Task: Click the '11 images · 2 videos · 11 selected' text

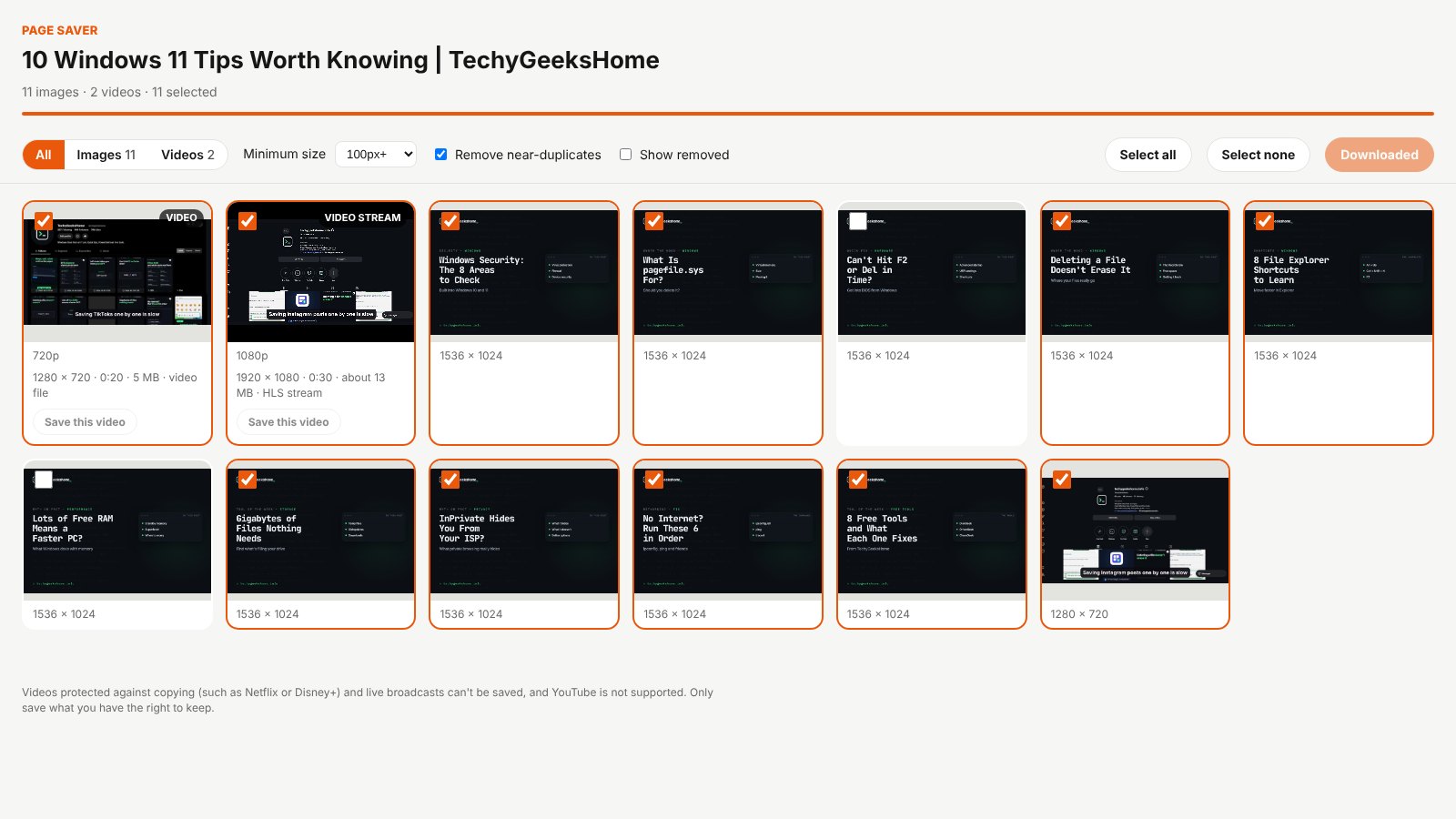Action: point(119,92)
